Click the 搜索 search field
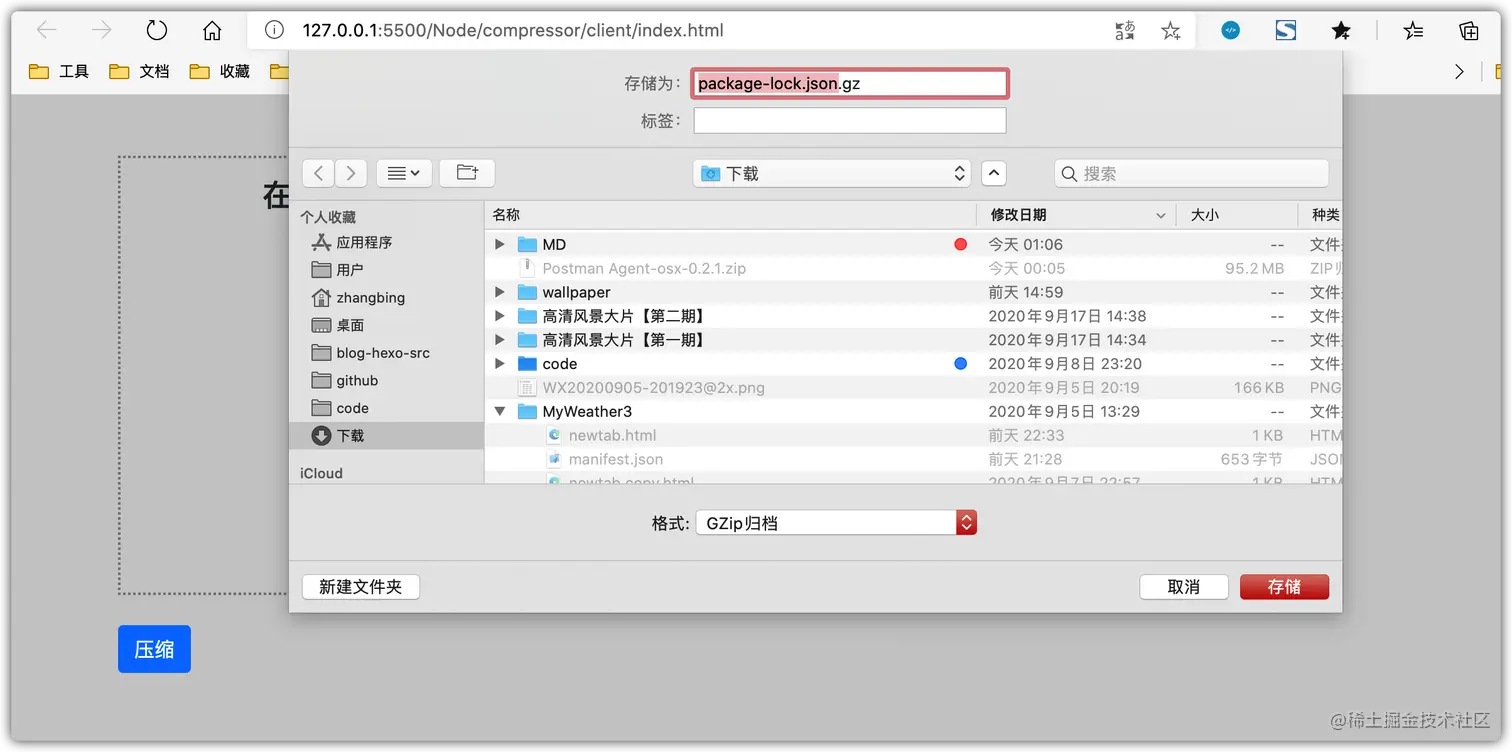 pyautogui.click(x=1192, y=173)
